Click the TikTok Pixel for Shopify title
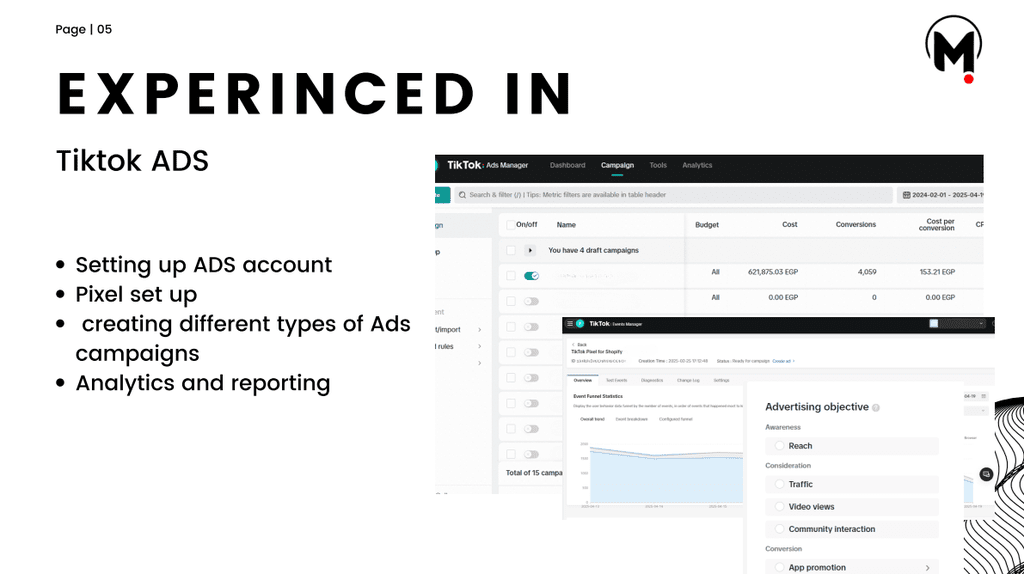The image size is (1024, 574). click(x=596, y=352)
